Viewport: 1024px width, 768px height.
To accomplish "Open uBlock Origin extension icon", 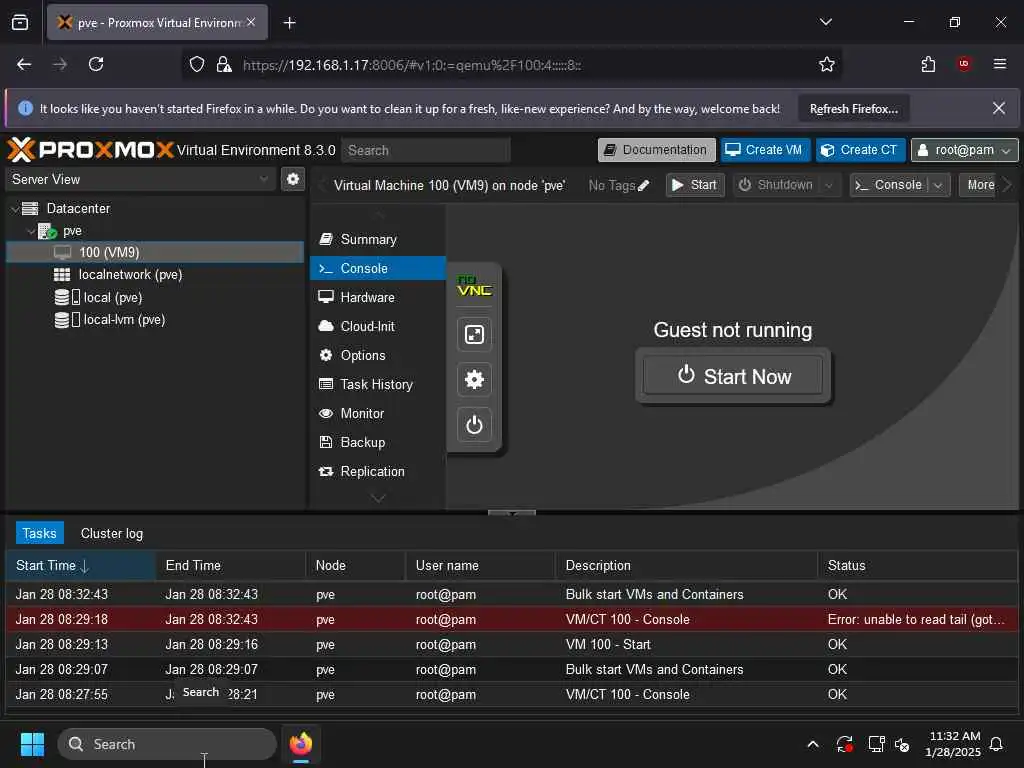I will point(964,64).
